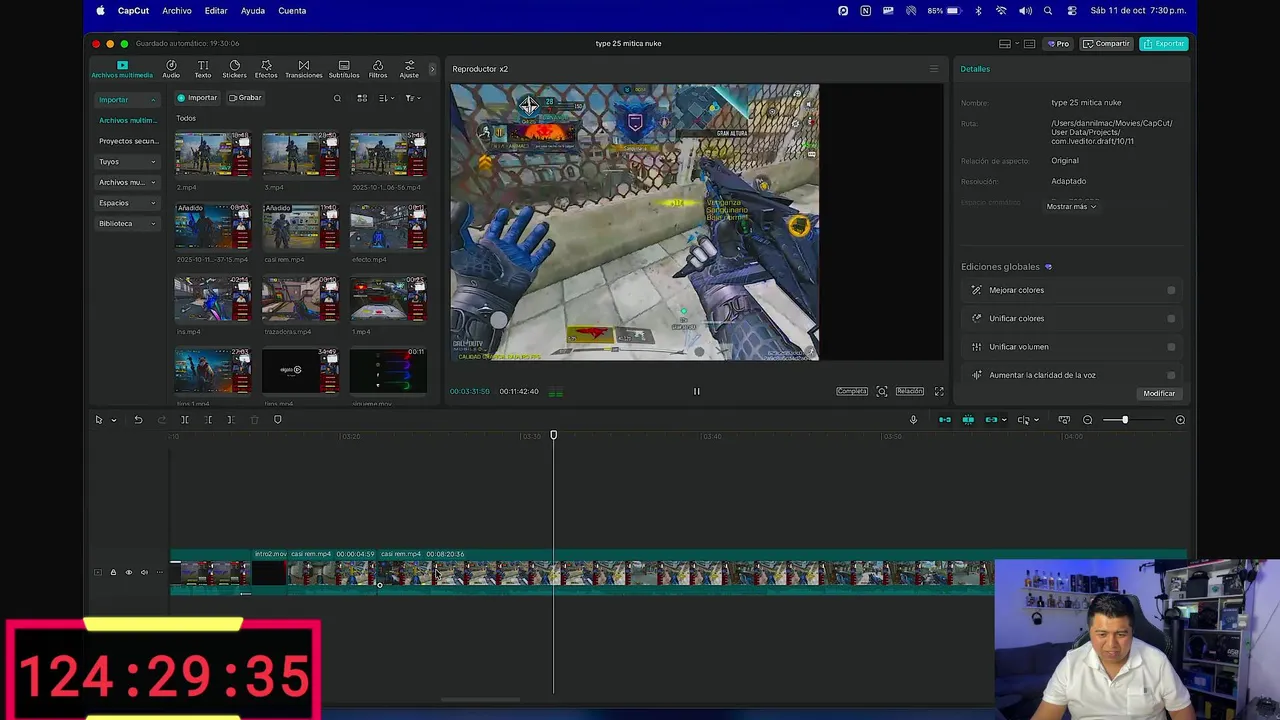1280x720 pixels.
Task: Expand the Espacios sidebar section
Action: pos(128,203)
